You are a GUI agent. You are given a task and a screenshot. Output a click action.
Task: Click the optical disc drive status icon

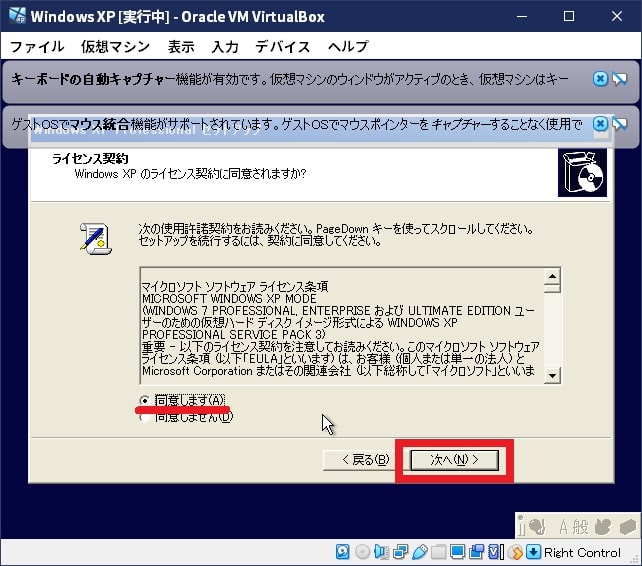click(x=362, y=552)
